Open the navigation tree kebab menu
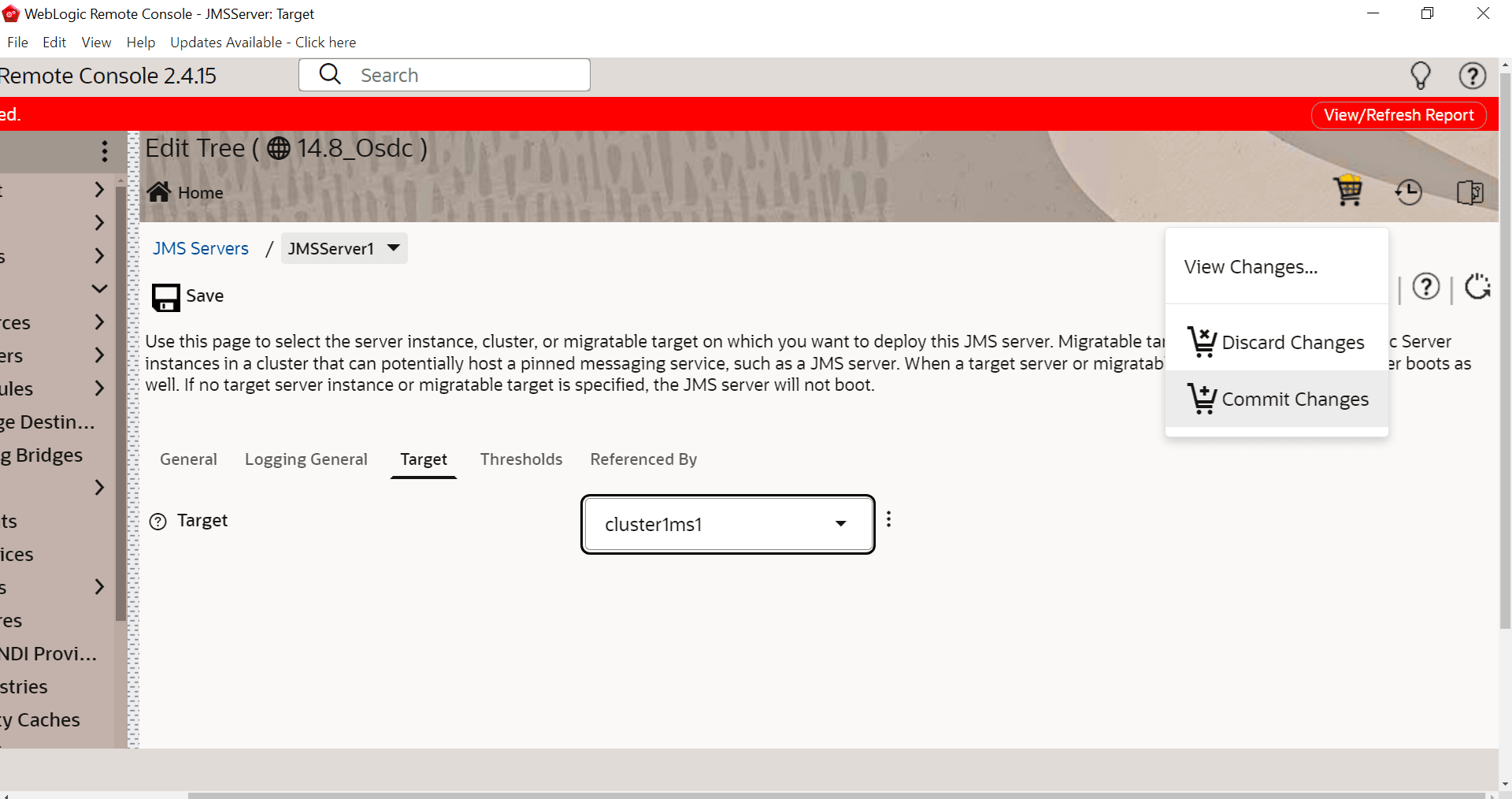 coord(105,151)
